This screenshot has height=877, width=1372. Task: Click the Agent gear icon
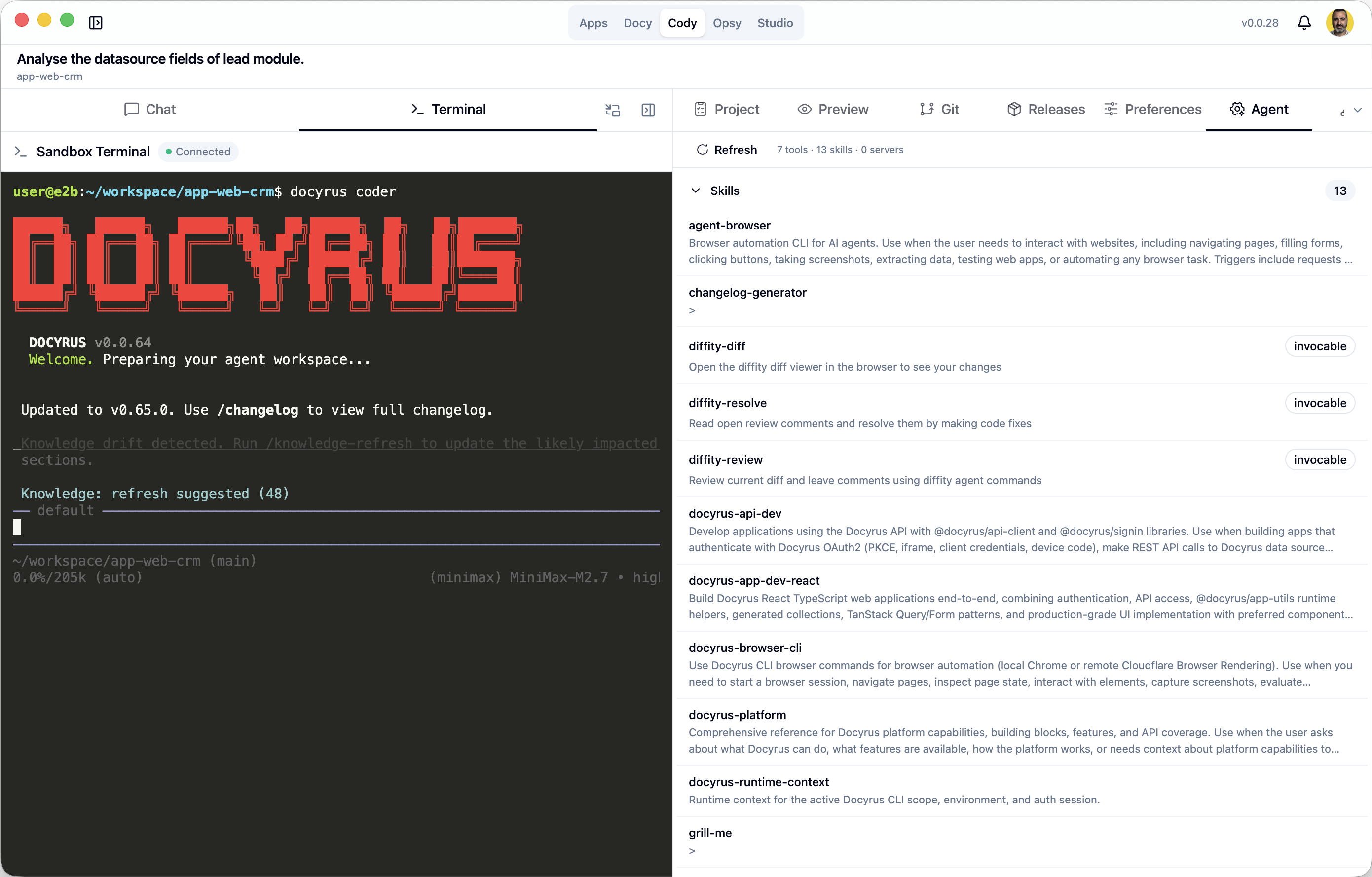[1237, 109]
